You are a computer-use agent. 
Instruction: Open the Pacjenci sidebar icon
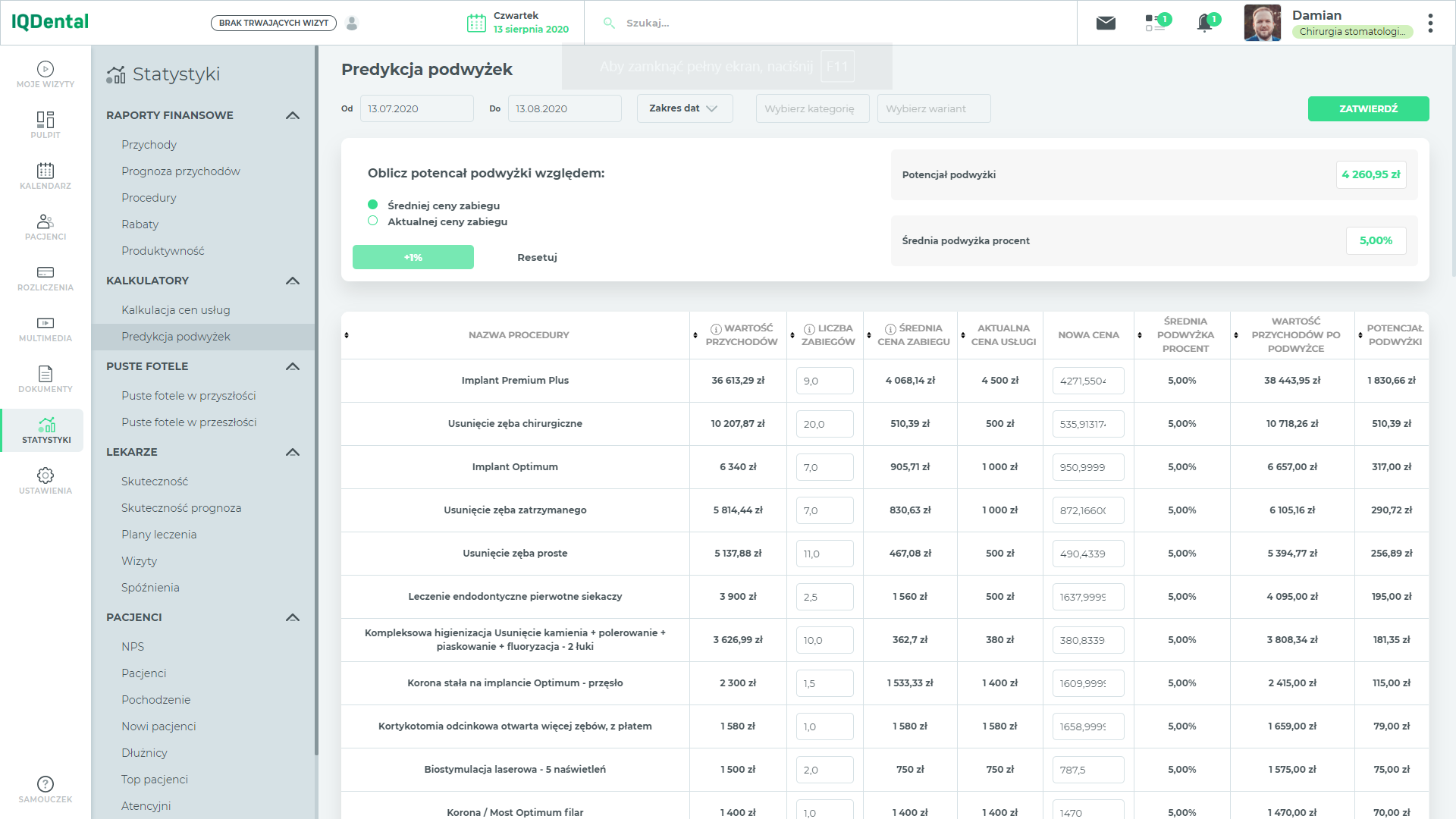pyautogui.click(x=45, y=221)
